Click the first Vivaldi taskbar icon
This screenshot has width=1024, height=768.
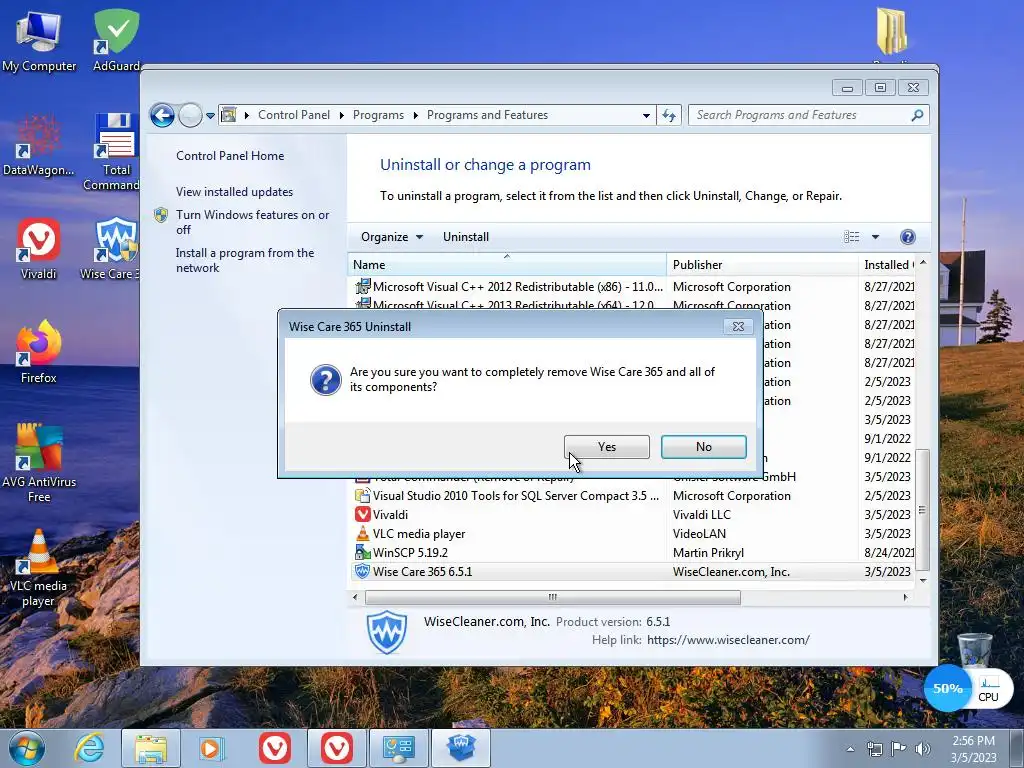tap(275, 748)
